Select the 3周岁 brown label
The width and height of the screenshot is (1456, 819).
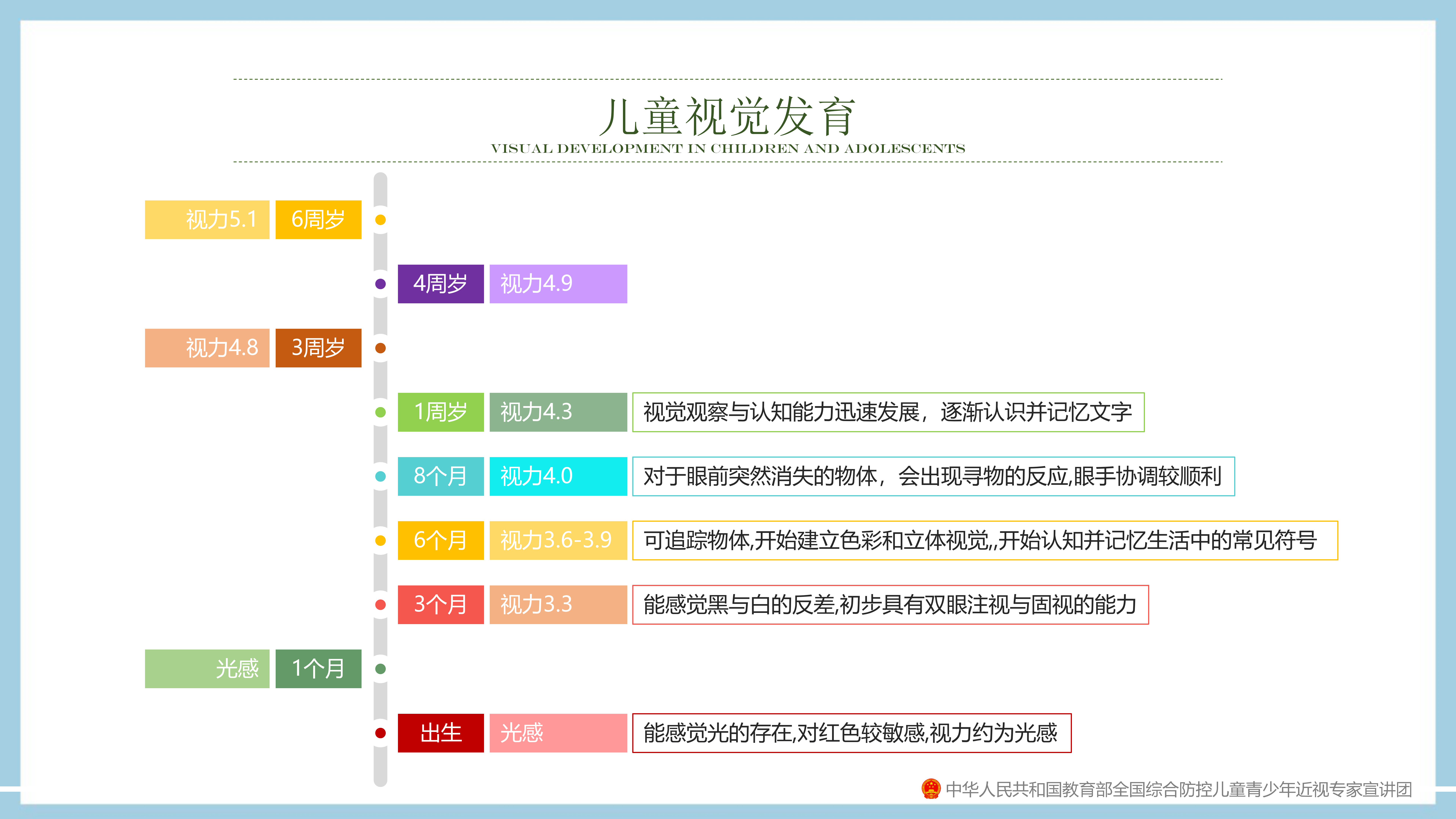click(318, 348)
